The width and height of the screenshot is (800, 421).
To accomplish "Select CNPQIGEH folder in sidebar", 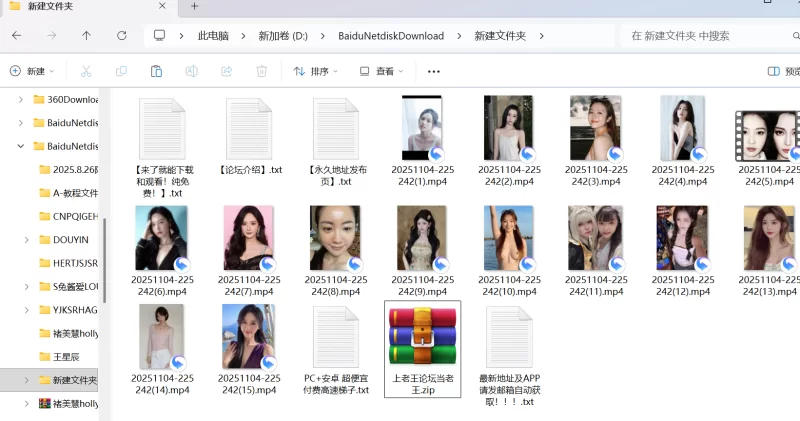I will (68, 216).
